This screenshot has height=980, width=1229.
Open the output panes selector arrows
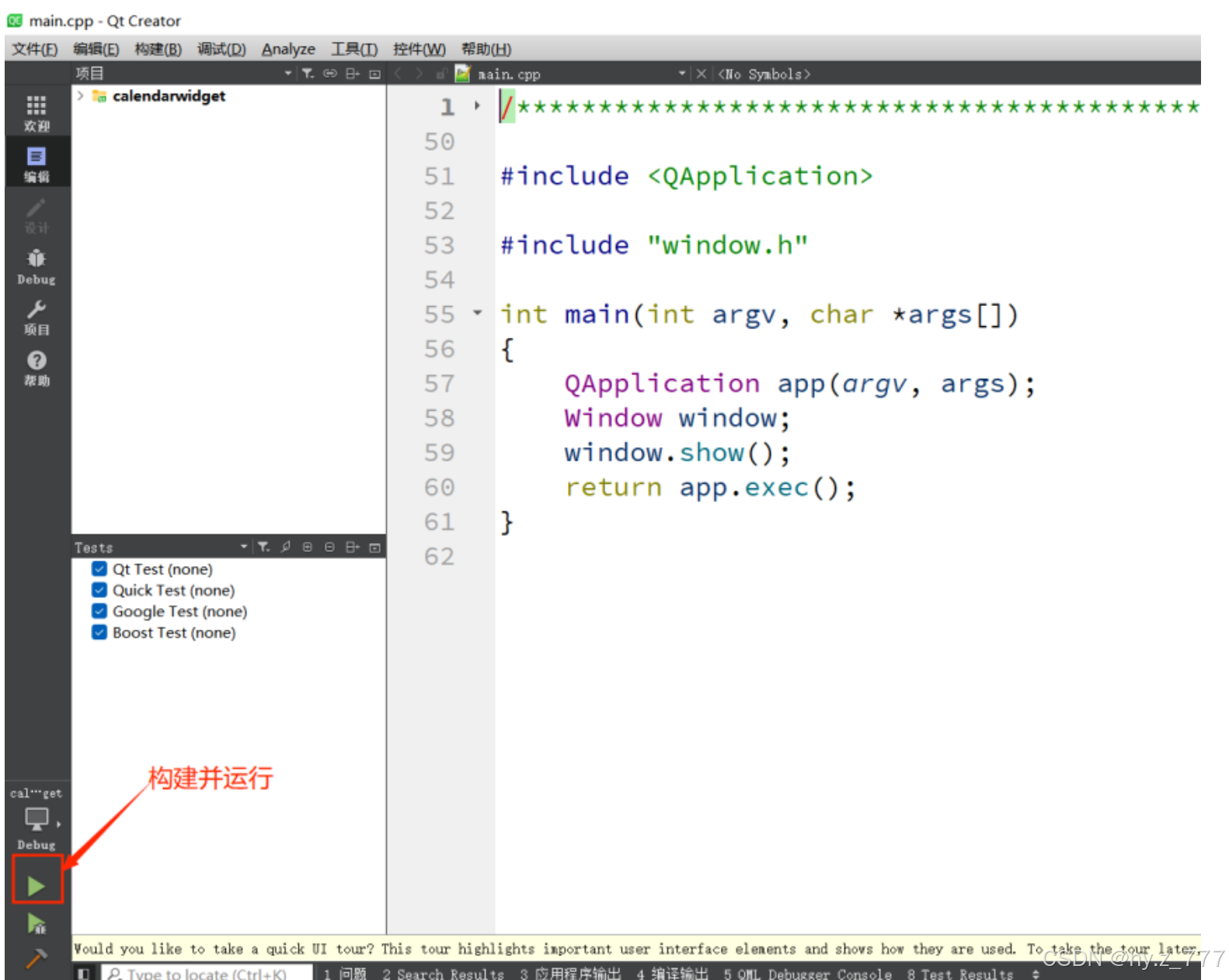(x=1036, y=973)
